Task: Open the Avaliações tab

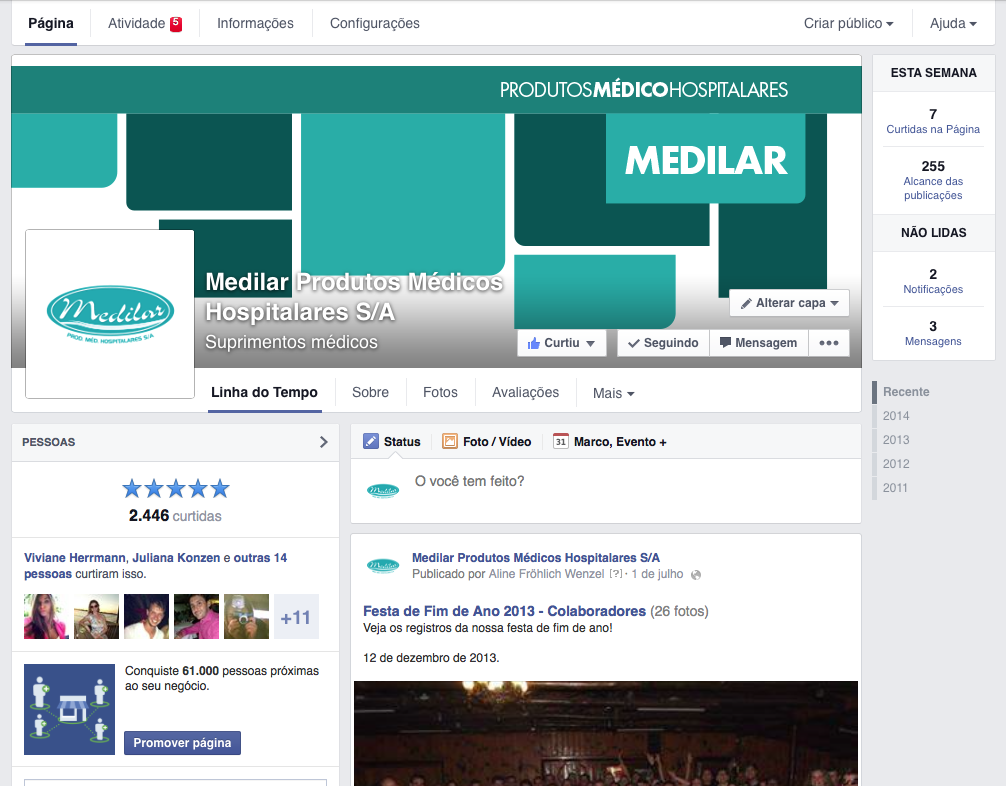Action: click(x=525, y=392)
